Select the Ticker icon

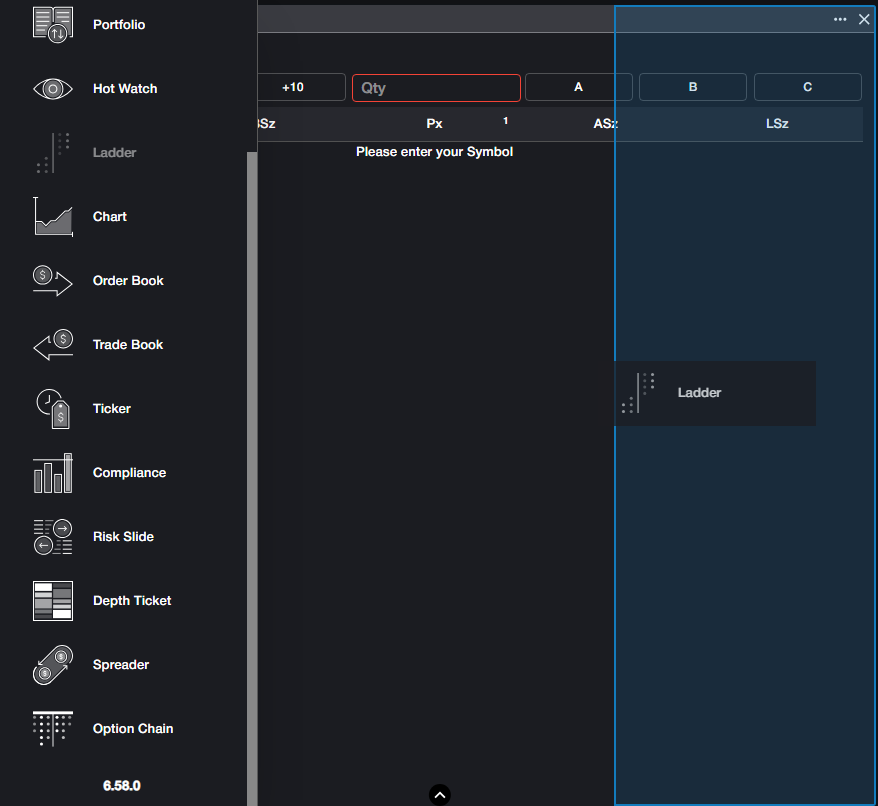click(53, 409)
